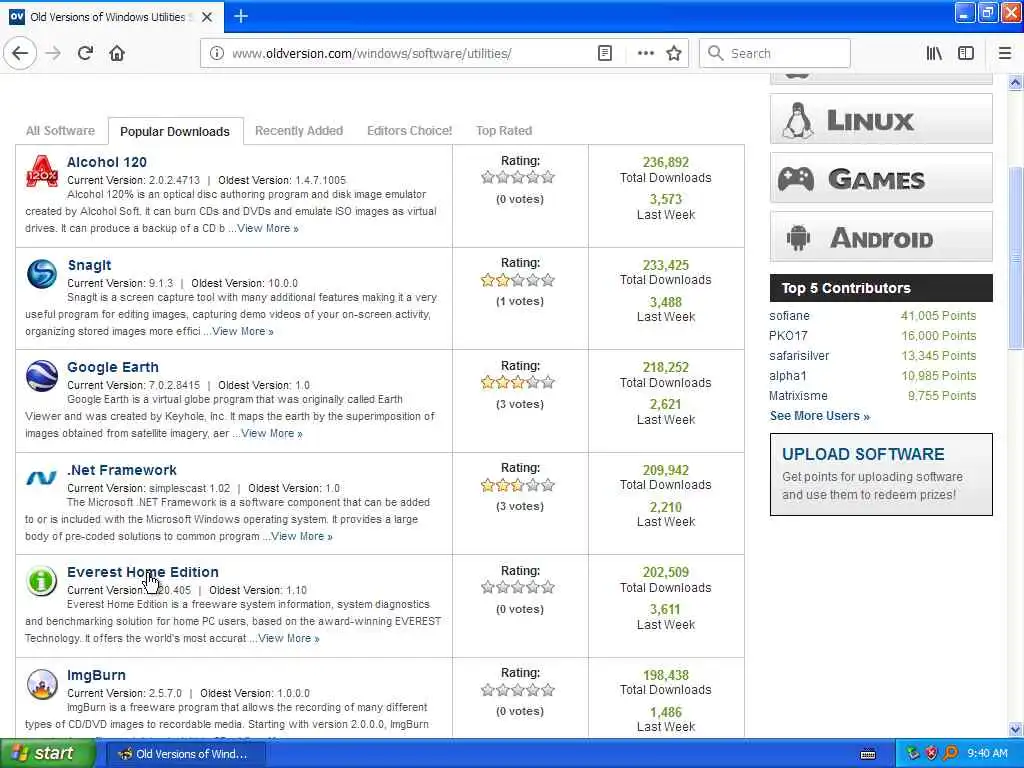Open the Google Earth title link
Image resolution: width=1024 pixels, height=768 pixels.
[112, 367]
